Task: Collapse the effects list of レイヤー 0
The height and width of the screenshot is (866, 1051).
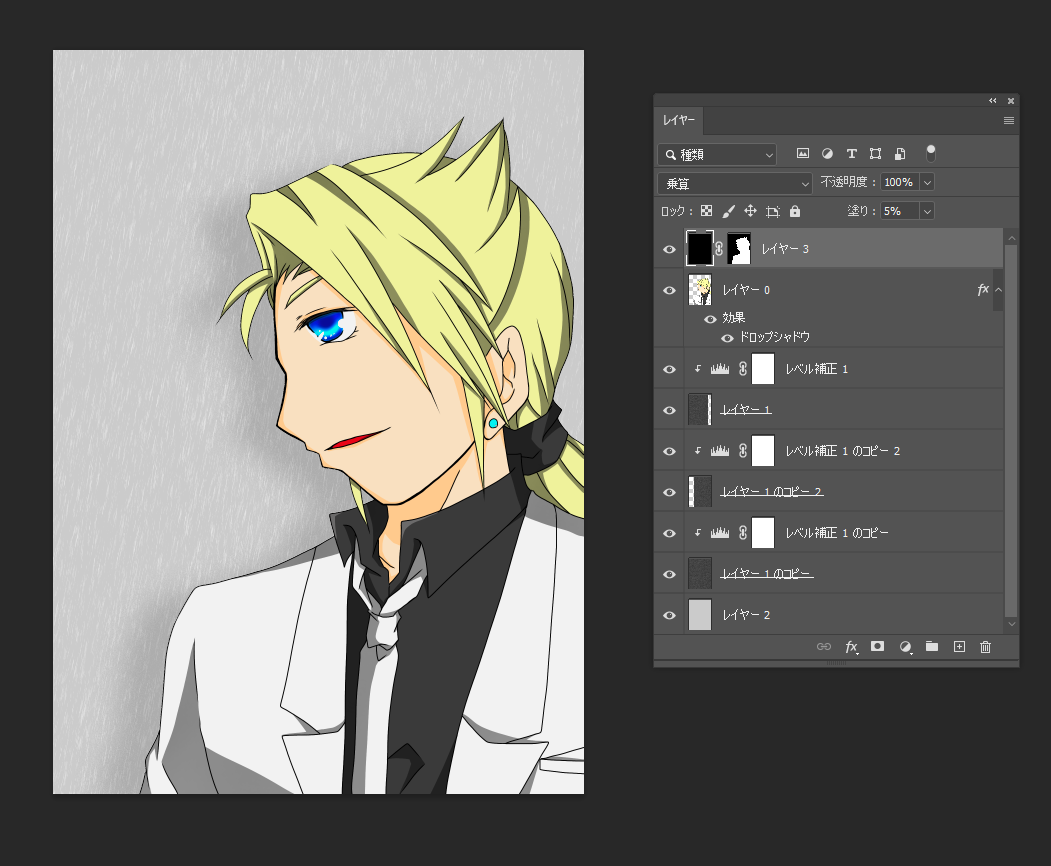Action: 998,290
